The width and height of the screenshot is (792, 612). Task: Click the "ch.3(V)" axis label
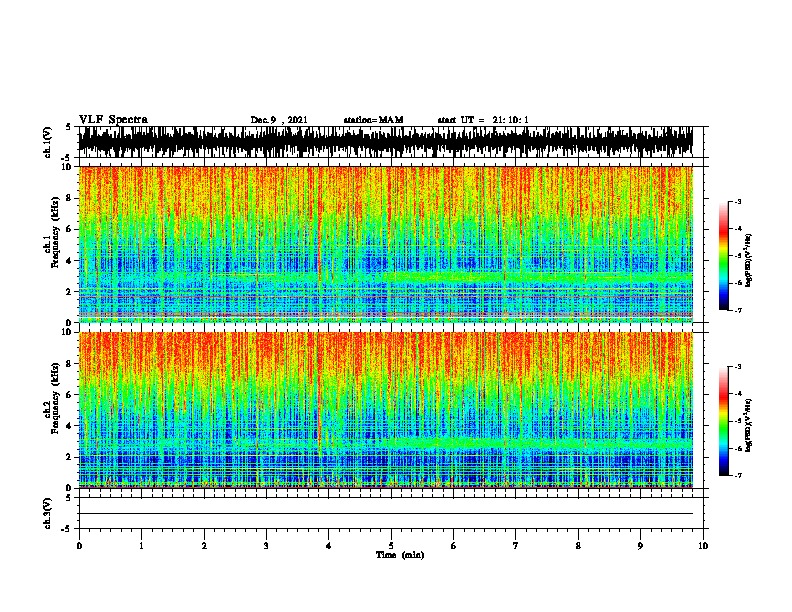47,513
